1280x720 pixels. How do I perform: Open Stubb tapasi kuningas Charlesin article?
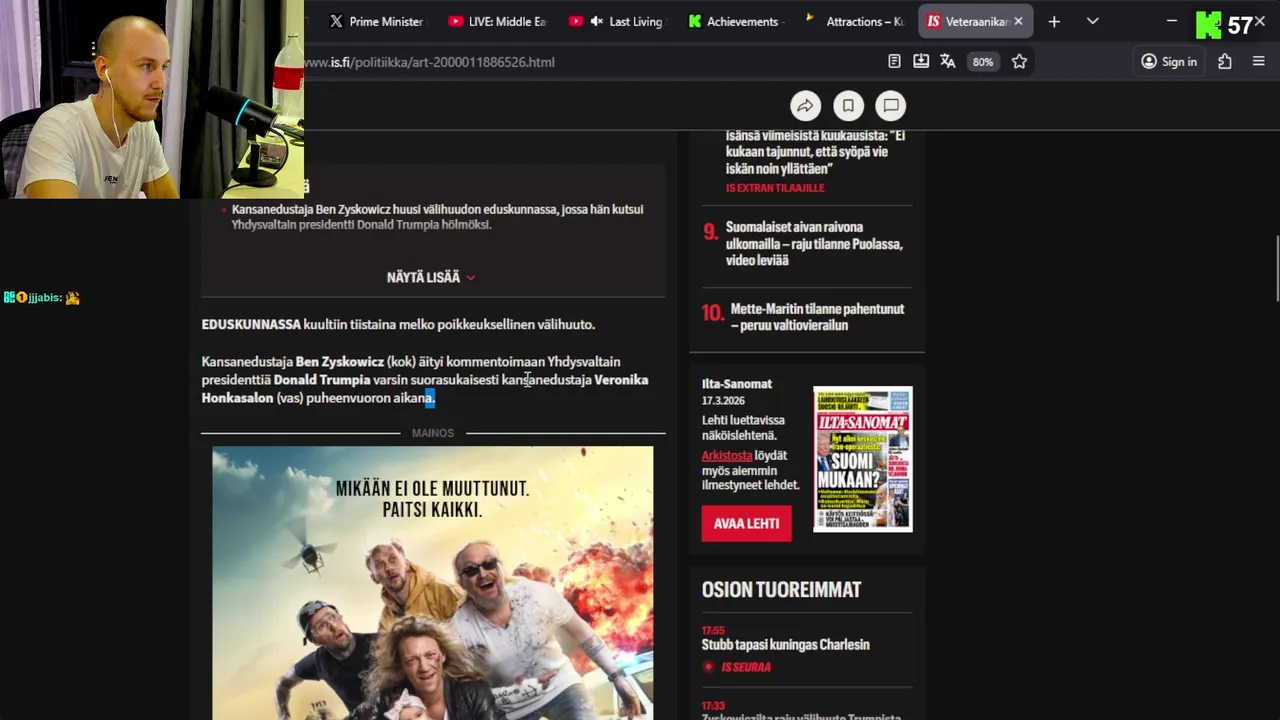pos(785,645)
